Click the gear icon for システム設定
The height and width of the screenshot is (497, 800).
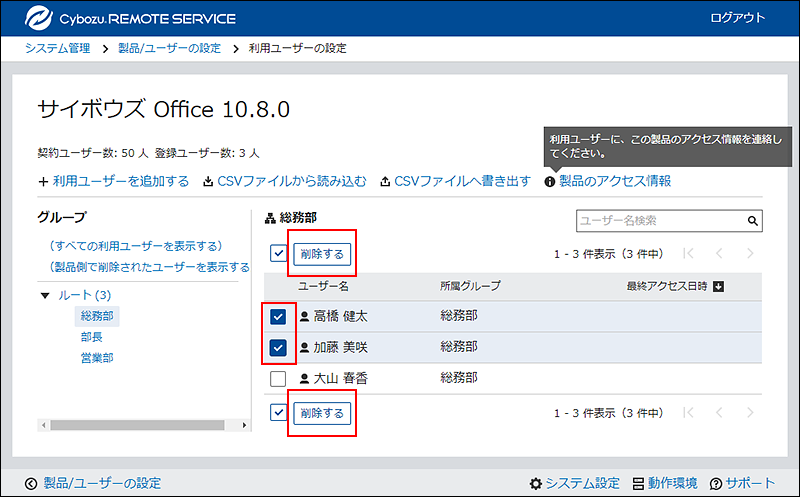point(536,483)
